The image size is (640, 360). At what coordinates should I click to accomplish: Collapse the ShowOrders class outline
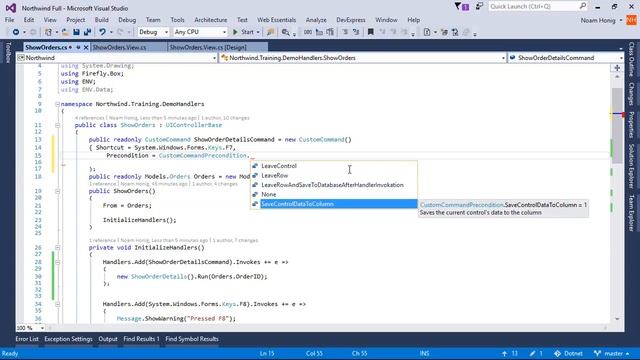pos(57,125)
